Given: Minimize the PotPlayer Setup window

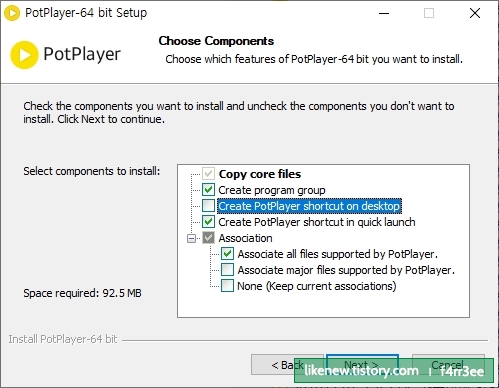Looking at the screenshot, I should point(384,13).
